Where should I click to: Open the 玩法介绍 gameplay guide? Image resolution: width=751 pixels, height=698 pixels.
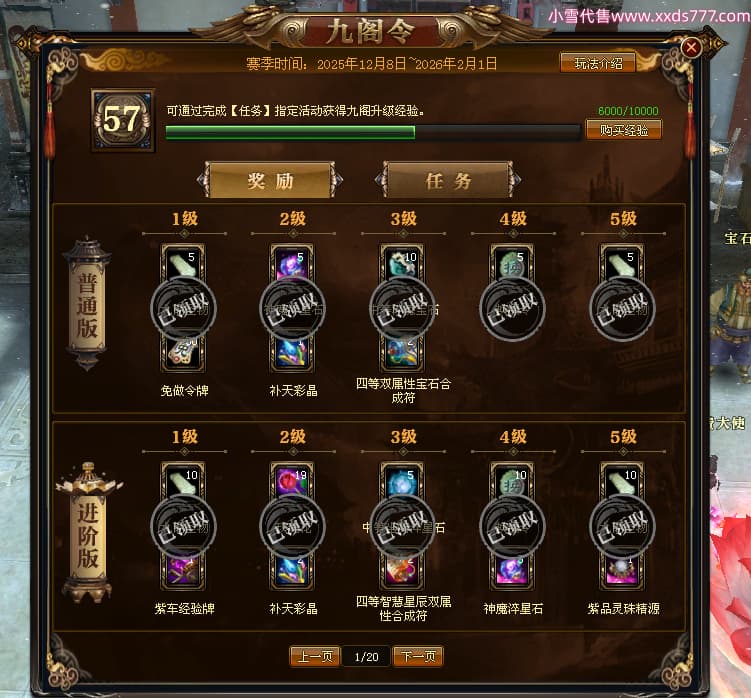(x=598, y=63)
